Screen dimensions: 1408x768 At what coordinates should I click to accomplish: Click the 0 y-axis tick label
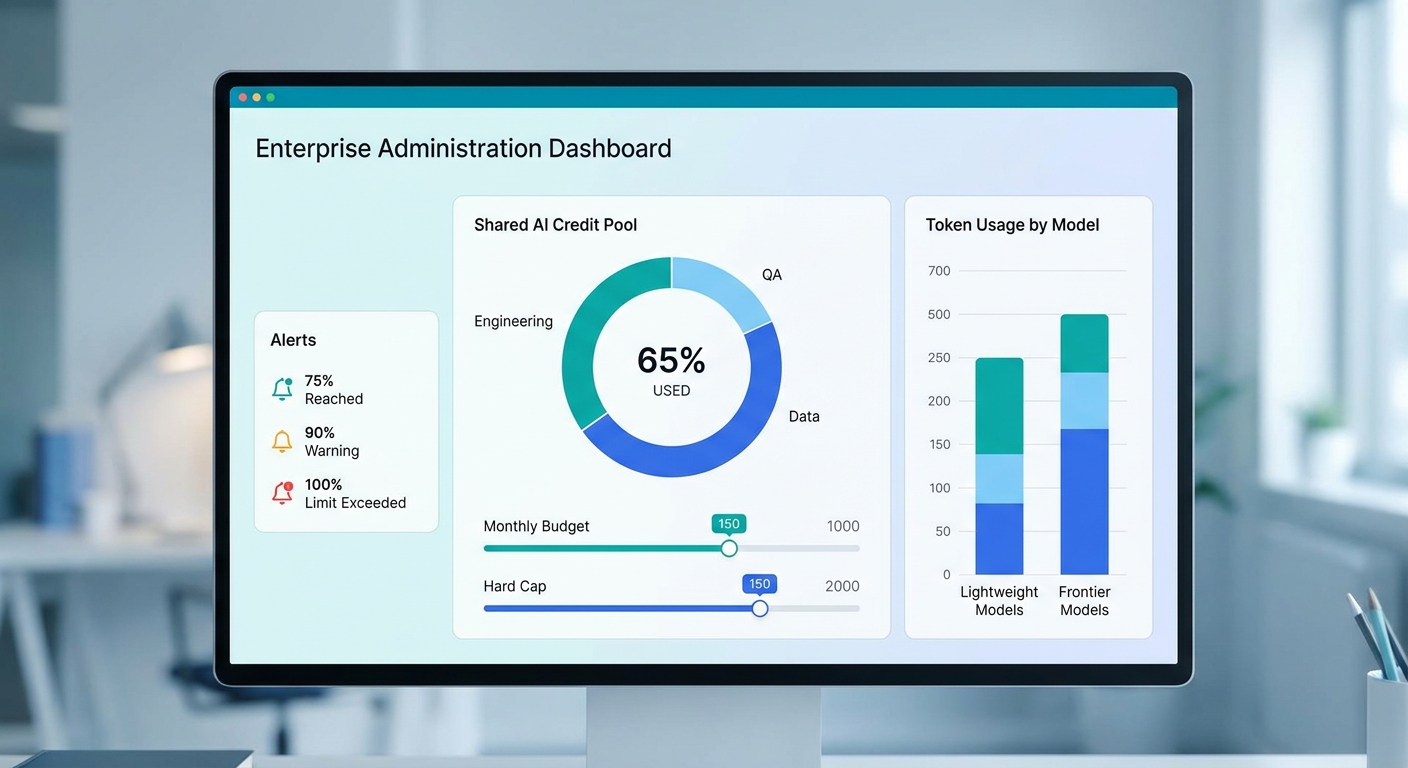[946, 575]
